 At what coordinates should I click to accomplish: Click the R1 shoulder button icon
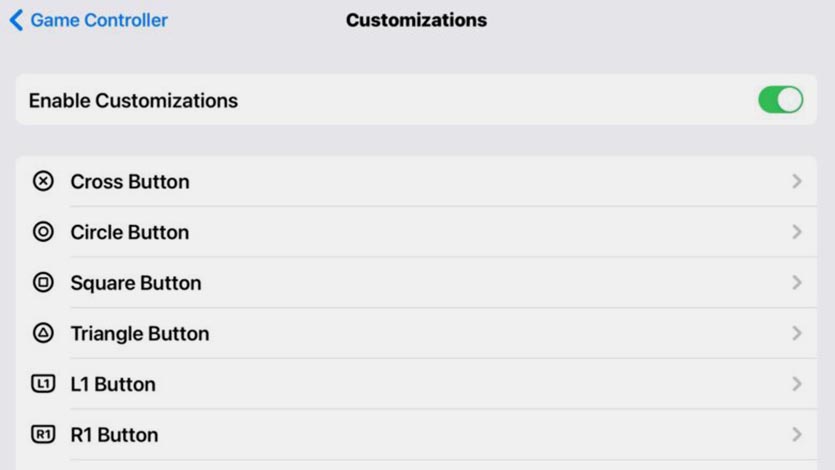43,434
